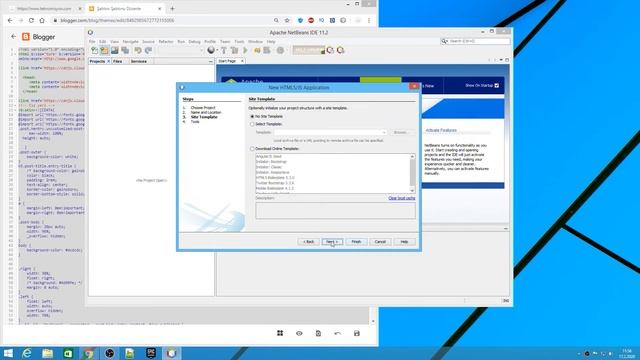Screen dimensions: 640x360
Task: Minimize the Projects panel with the dash button
Action: click(x=211, y=61)
